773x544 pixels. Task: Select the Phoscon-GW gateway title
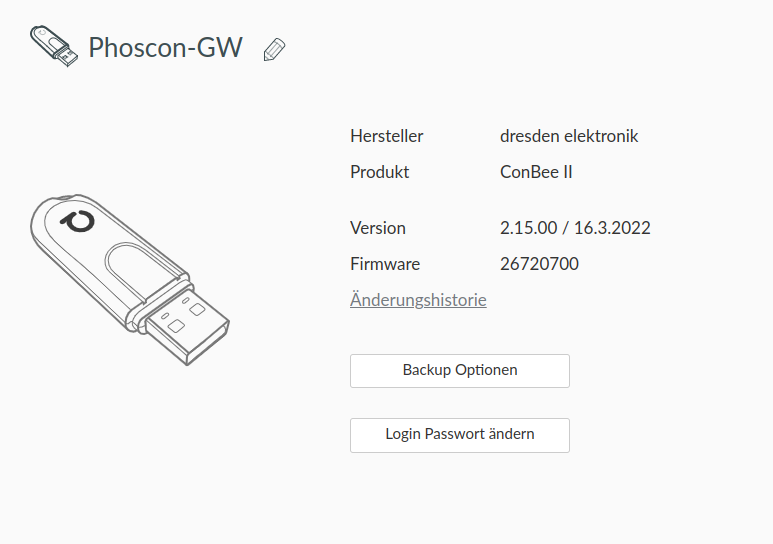coord(165,47)
